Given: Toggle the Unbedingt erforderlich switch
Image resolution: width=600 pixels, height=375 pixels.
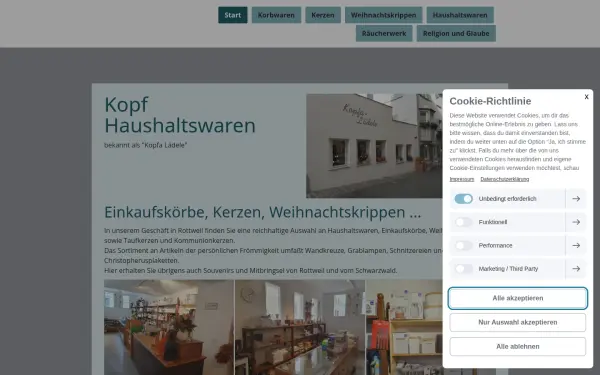Looking at the screenshot, I should [x=463, y=199].
